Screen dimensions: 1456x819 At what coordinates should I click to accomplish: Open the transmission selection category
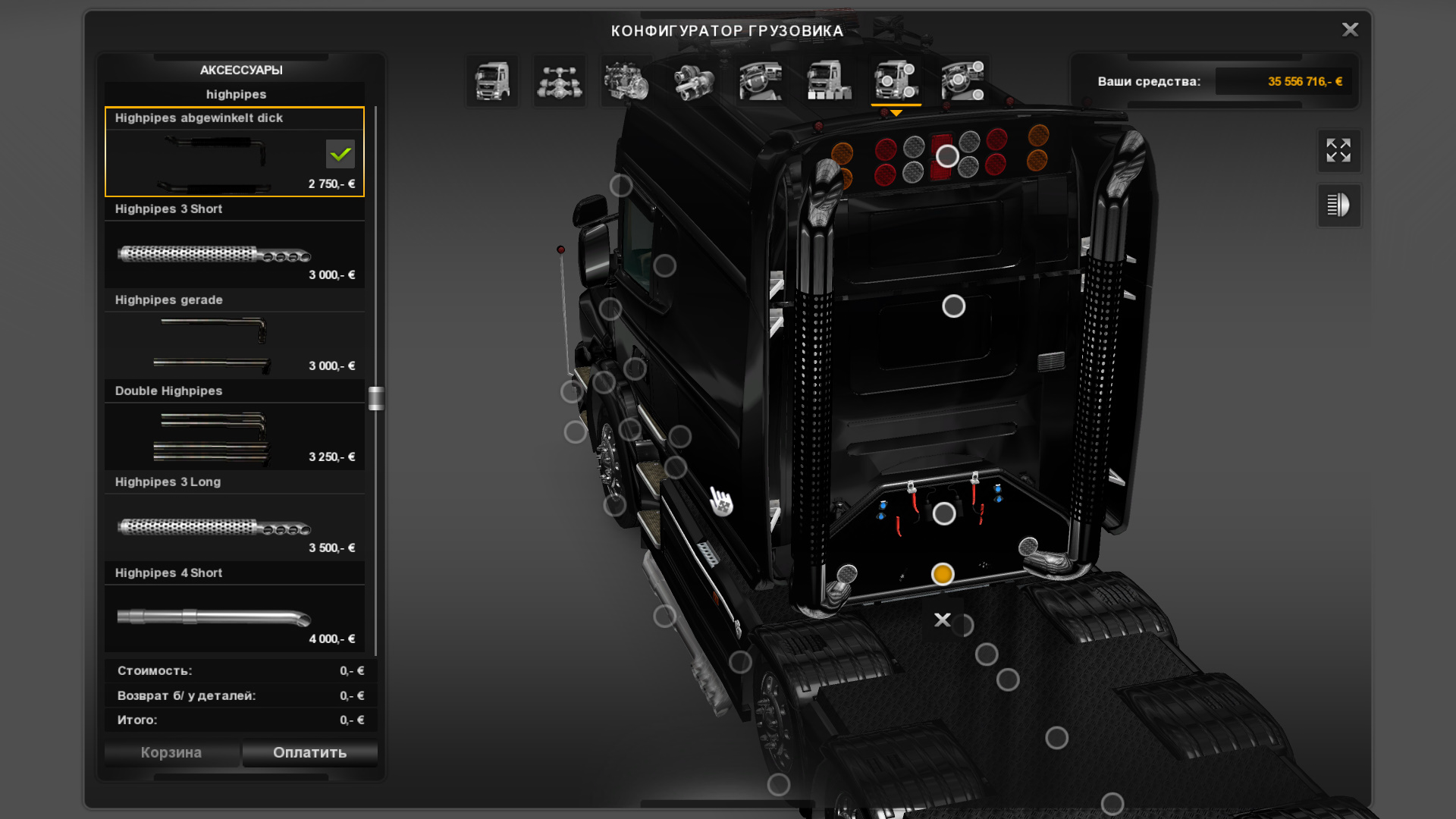pos(694,80)
